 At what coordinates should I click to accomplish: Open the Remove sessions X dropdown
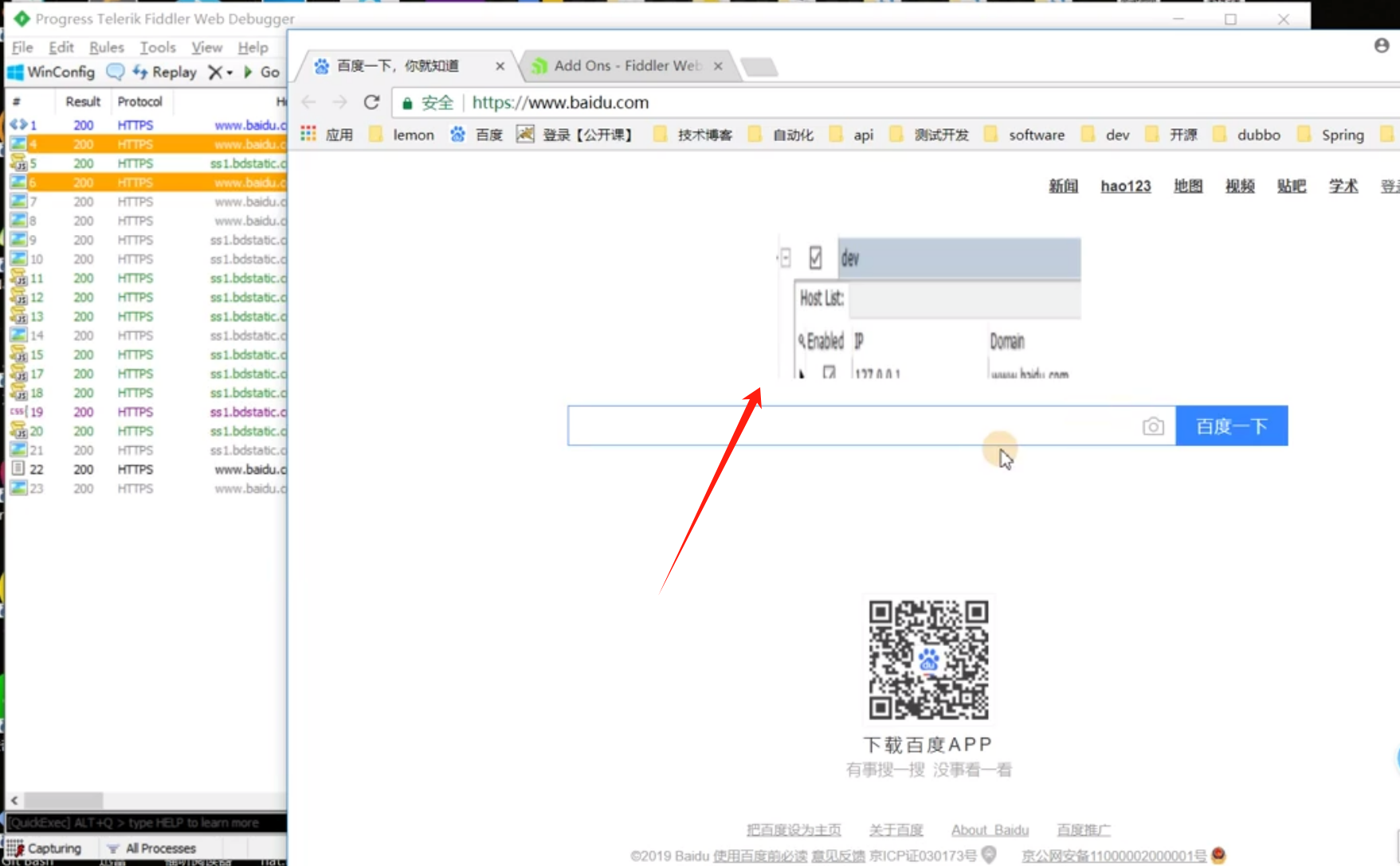[220, 72]
